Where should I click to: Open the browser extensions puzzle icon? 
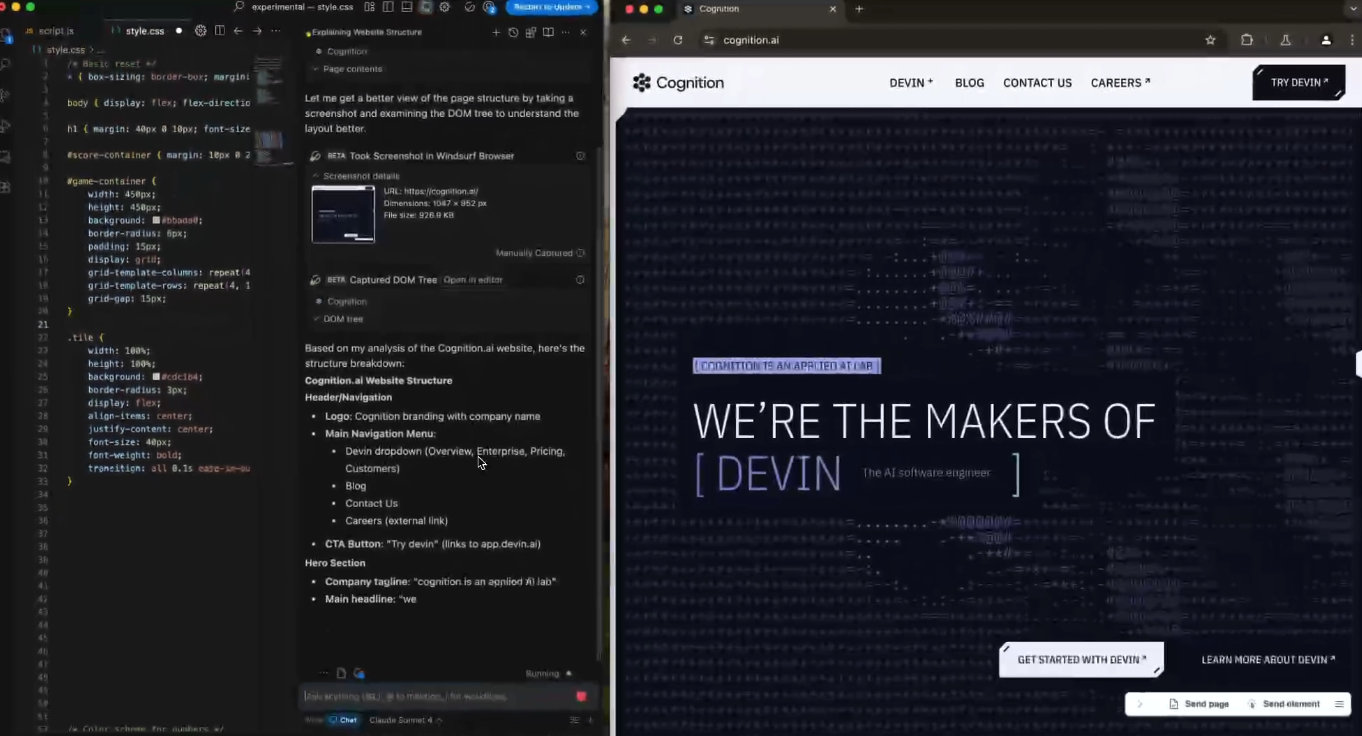point(1247,40)
